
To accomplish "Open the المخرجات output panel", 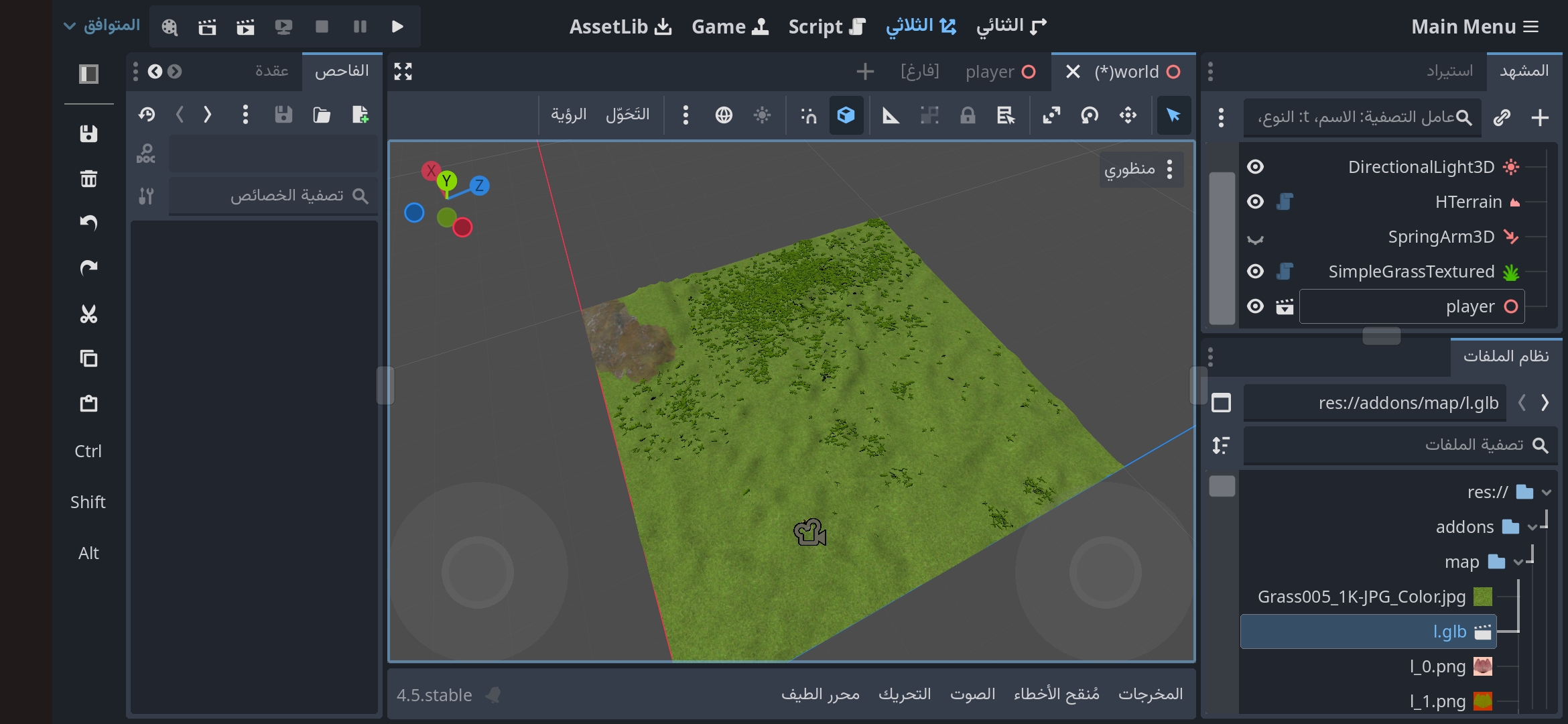I will pos(1150,695).
